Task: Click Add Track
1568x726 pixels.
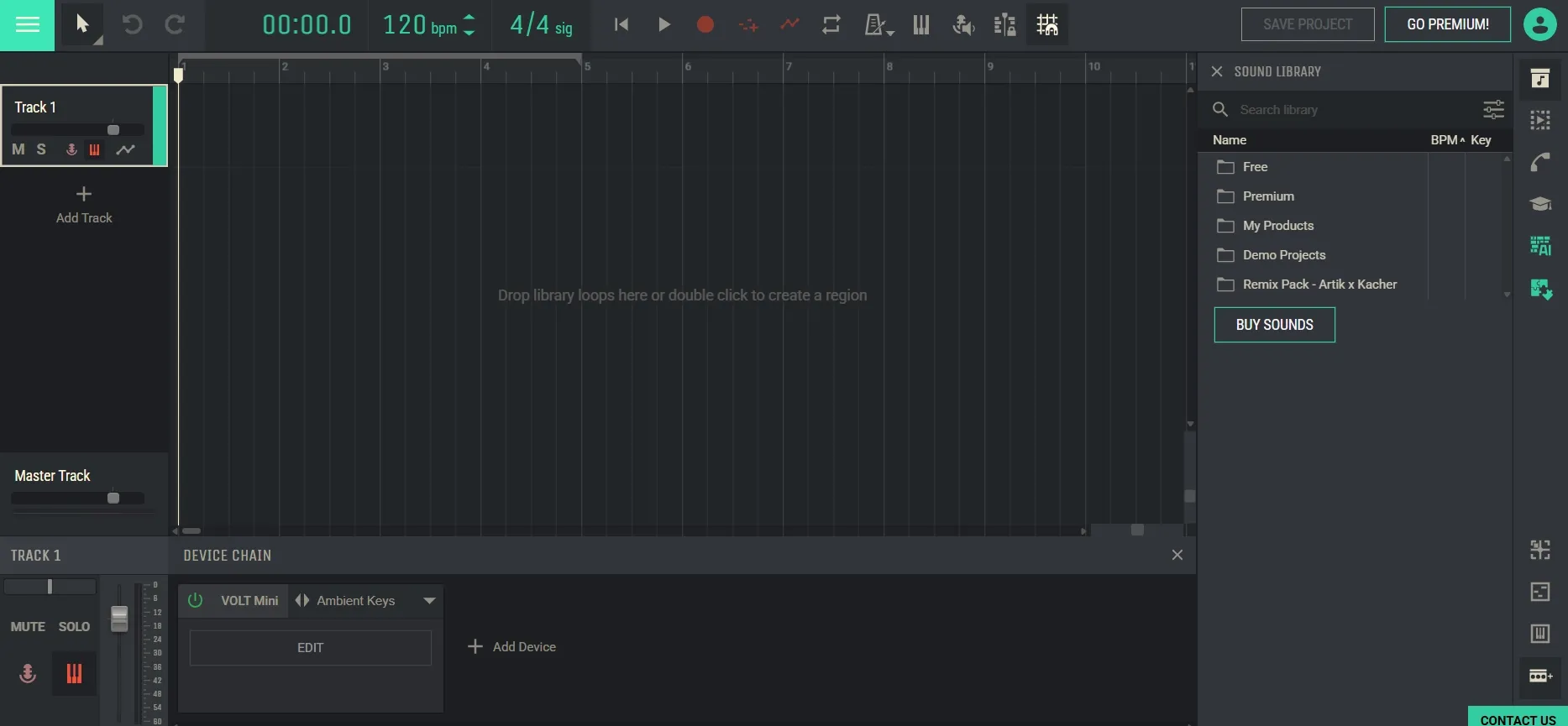Action: pyautogui.click(x=84, y=206)
